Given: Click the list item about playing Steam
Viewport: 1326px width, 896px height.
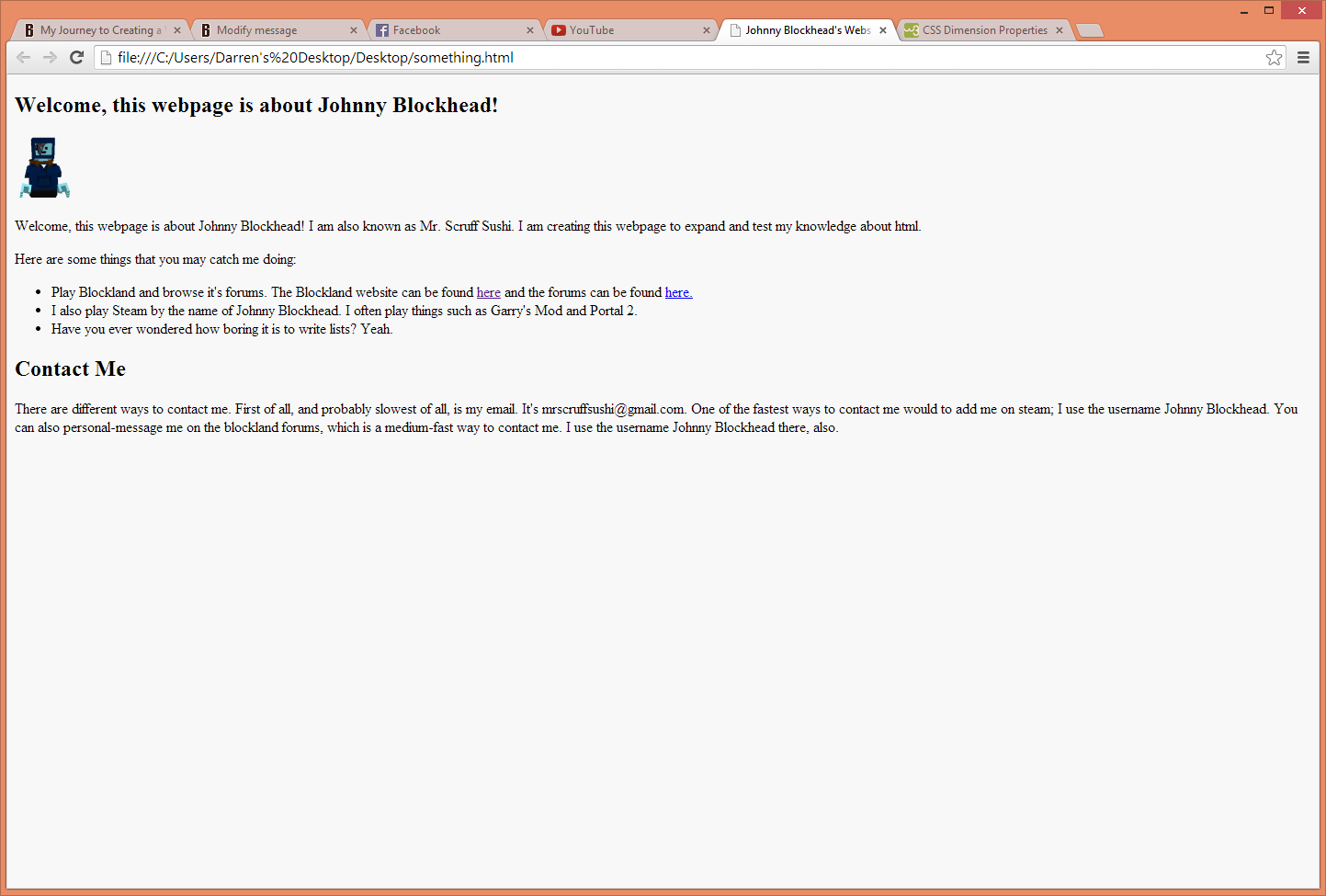Looking at the screenshot, I should point(344,311).
